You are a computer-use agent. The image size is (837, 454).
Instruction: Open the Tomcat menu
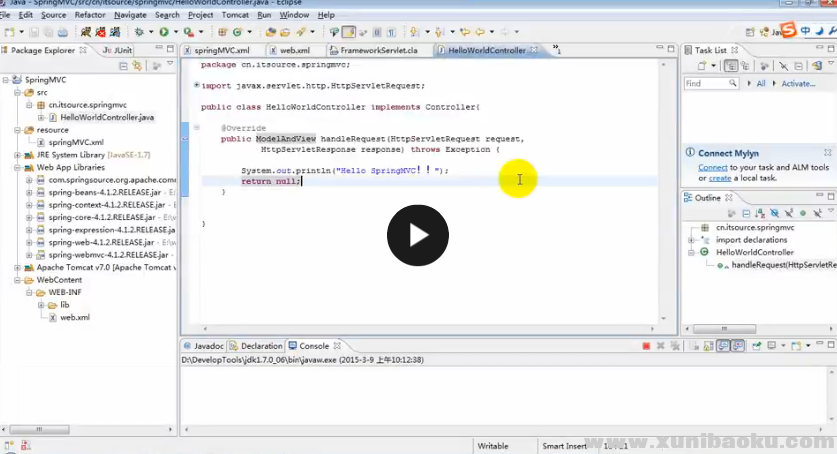pos(233,15)
